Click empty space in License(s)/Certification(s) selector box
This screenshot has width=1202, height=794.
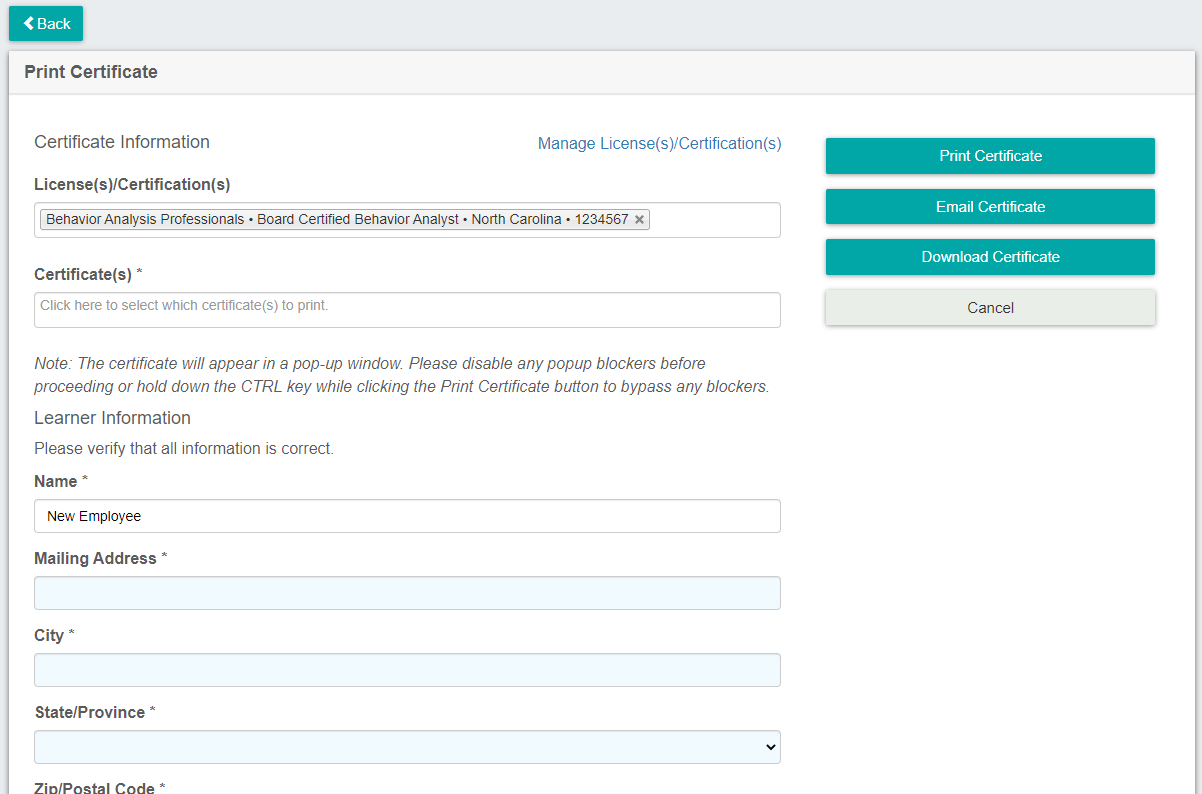(715, 220)
